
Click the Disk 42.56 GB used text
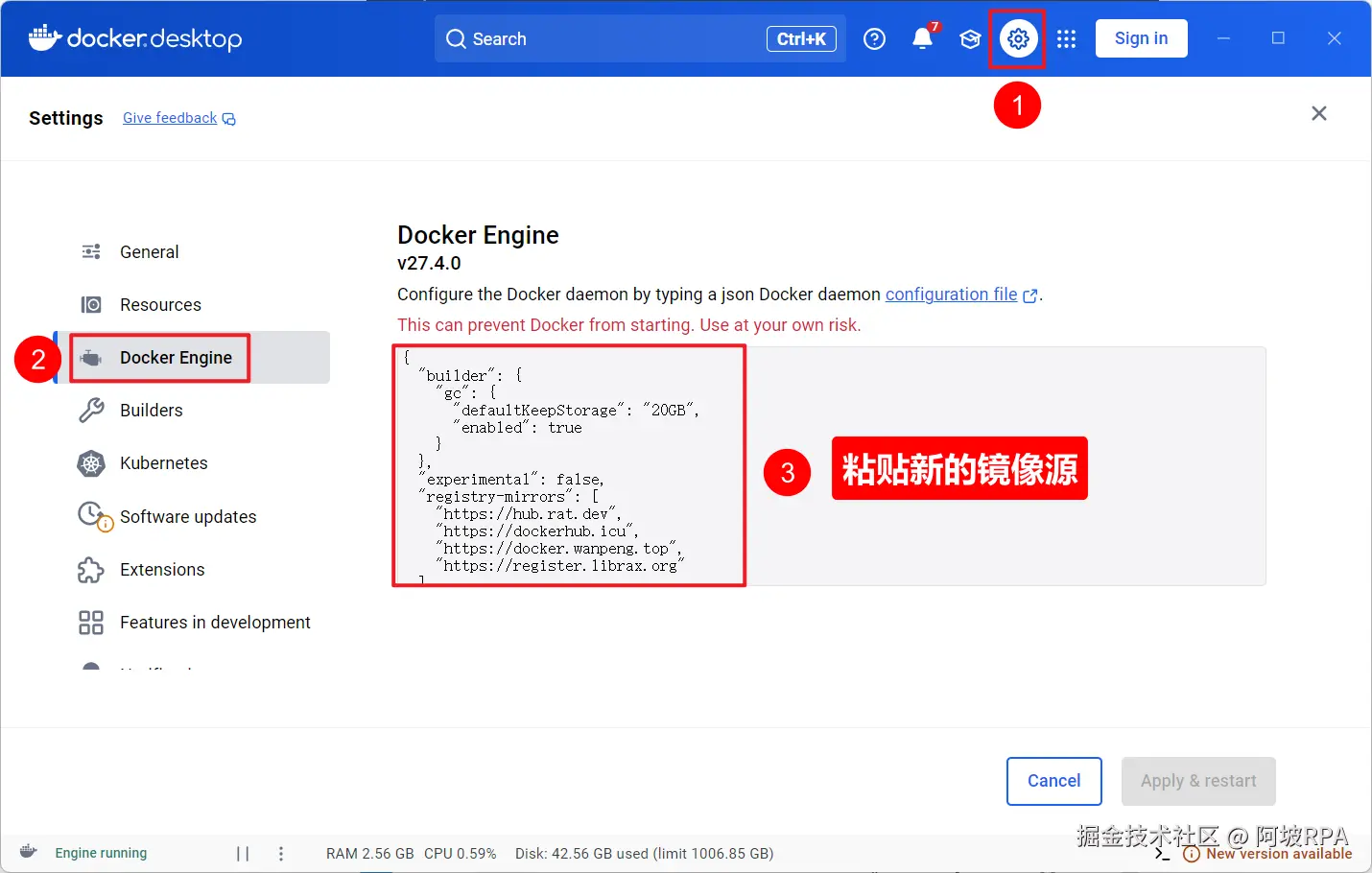[644, 853]
